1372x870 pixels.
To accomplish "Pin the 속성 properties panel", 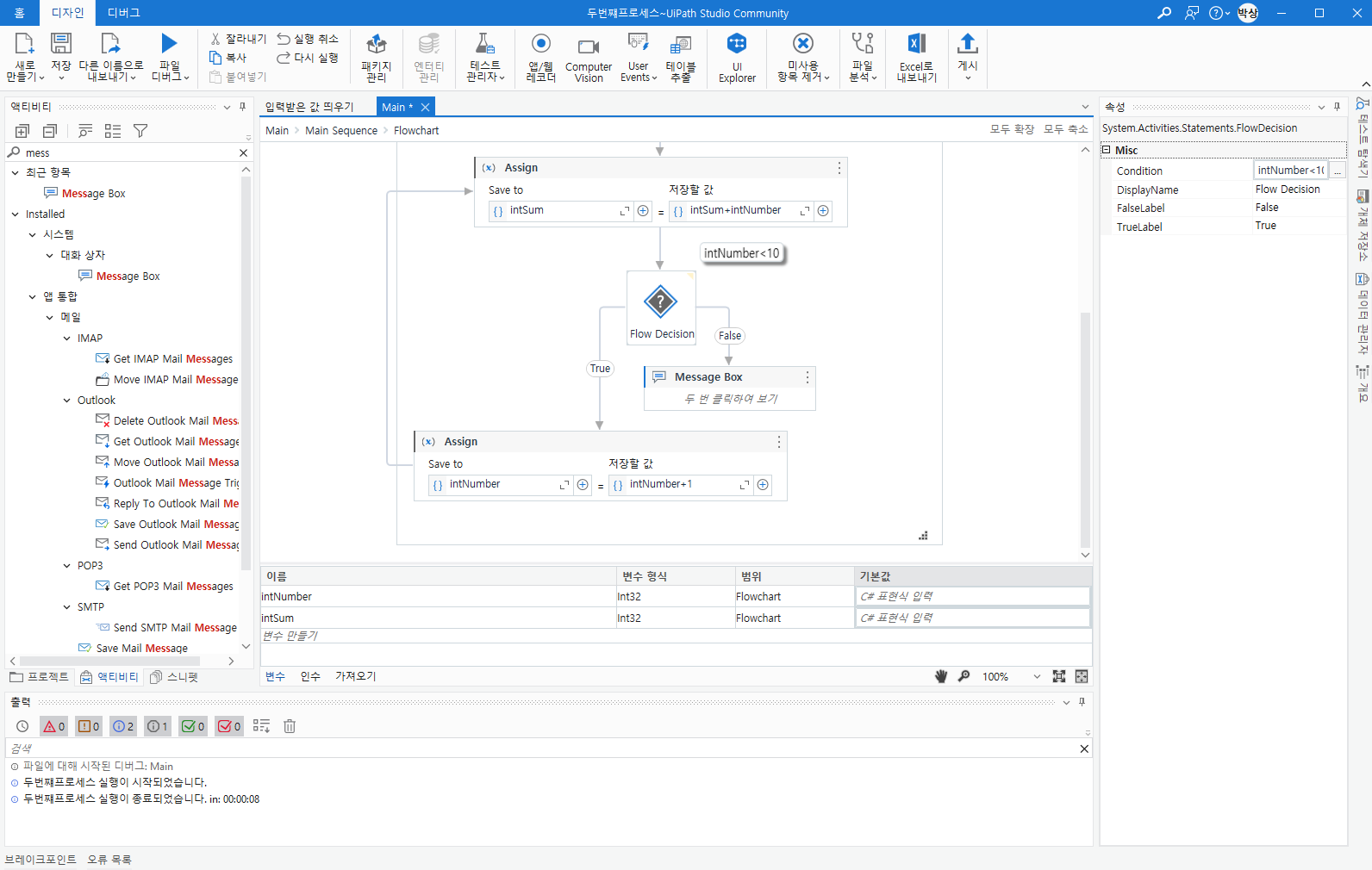I will tap(1337, 107).
